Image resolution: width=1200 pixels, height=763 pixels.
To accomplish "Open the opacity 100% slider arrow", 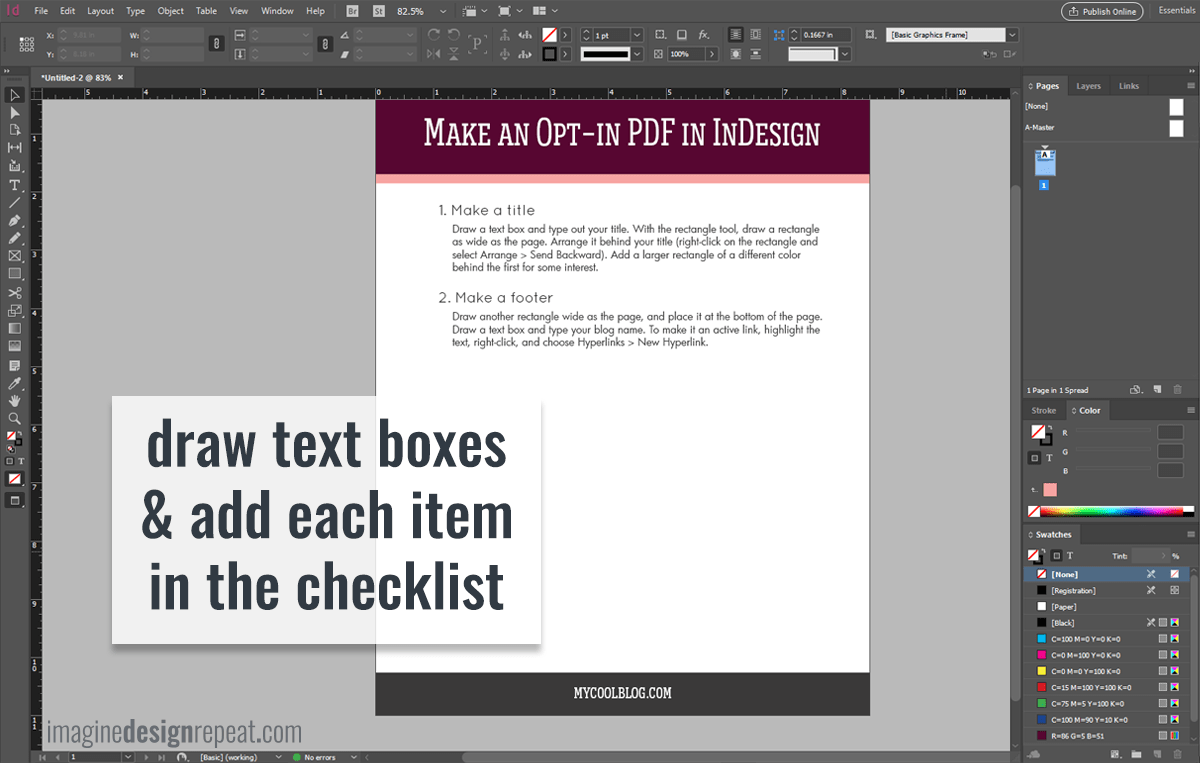I will [x=712, y=54].
